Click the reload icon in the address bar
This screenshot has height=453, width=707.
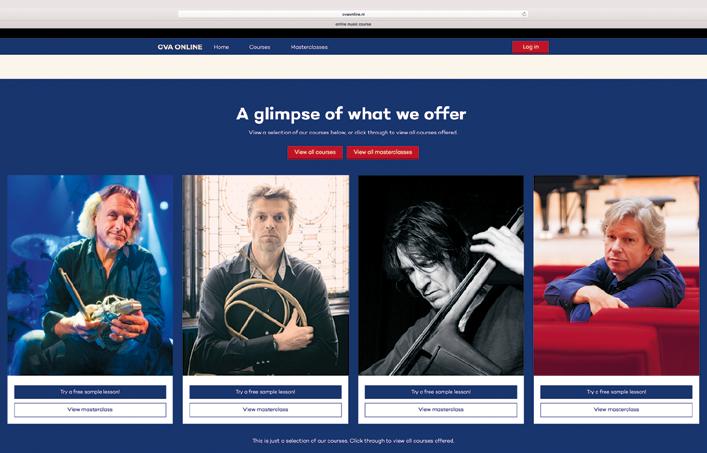coord(523,14)
